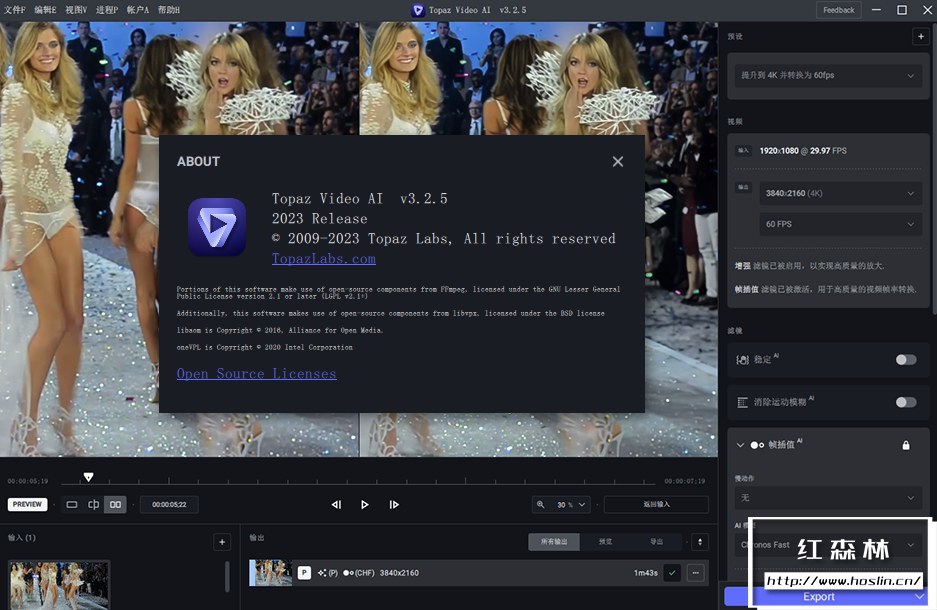937x610 pixels.
Task: Switch to single view layout
Action: (x=72, y=505)
